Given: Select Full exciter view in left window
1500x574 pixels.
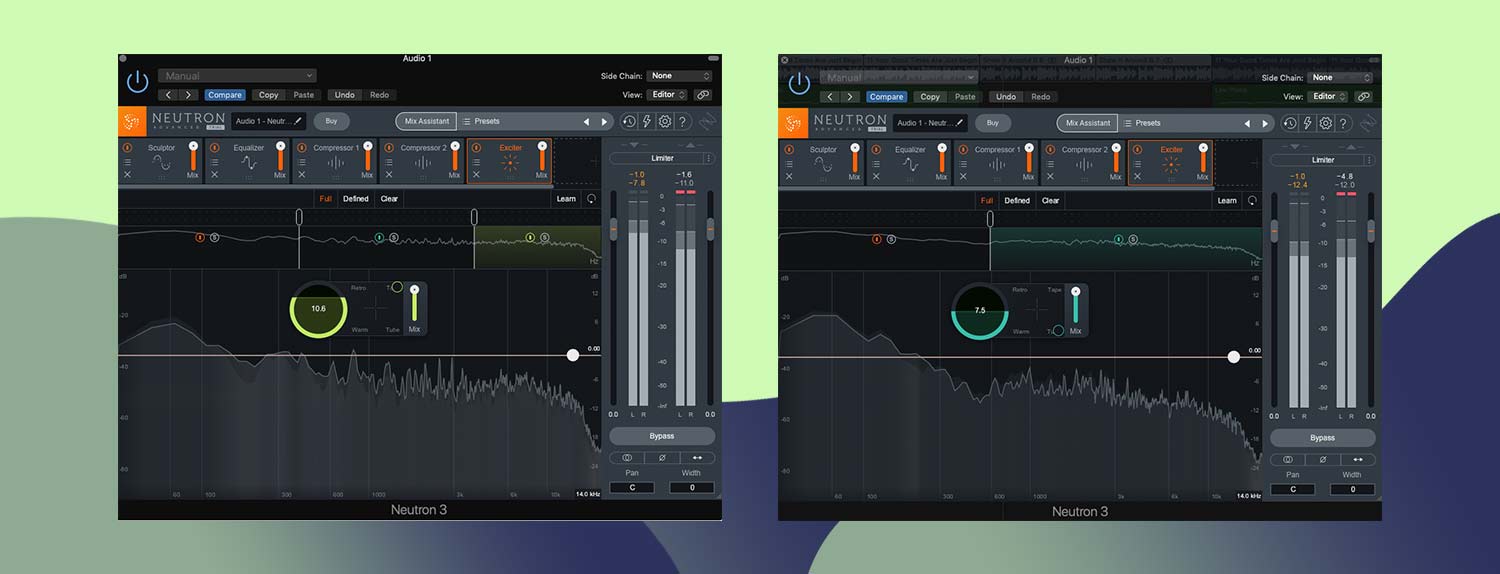Looking at the screenshot, I should pos(326,199).
